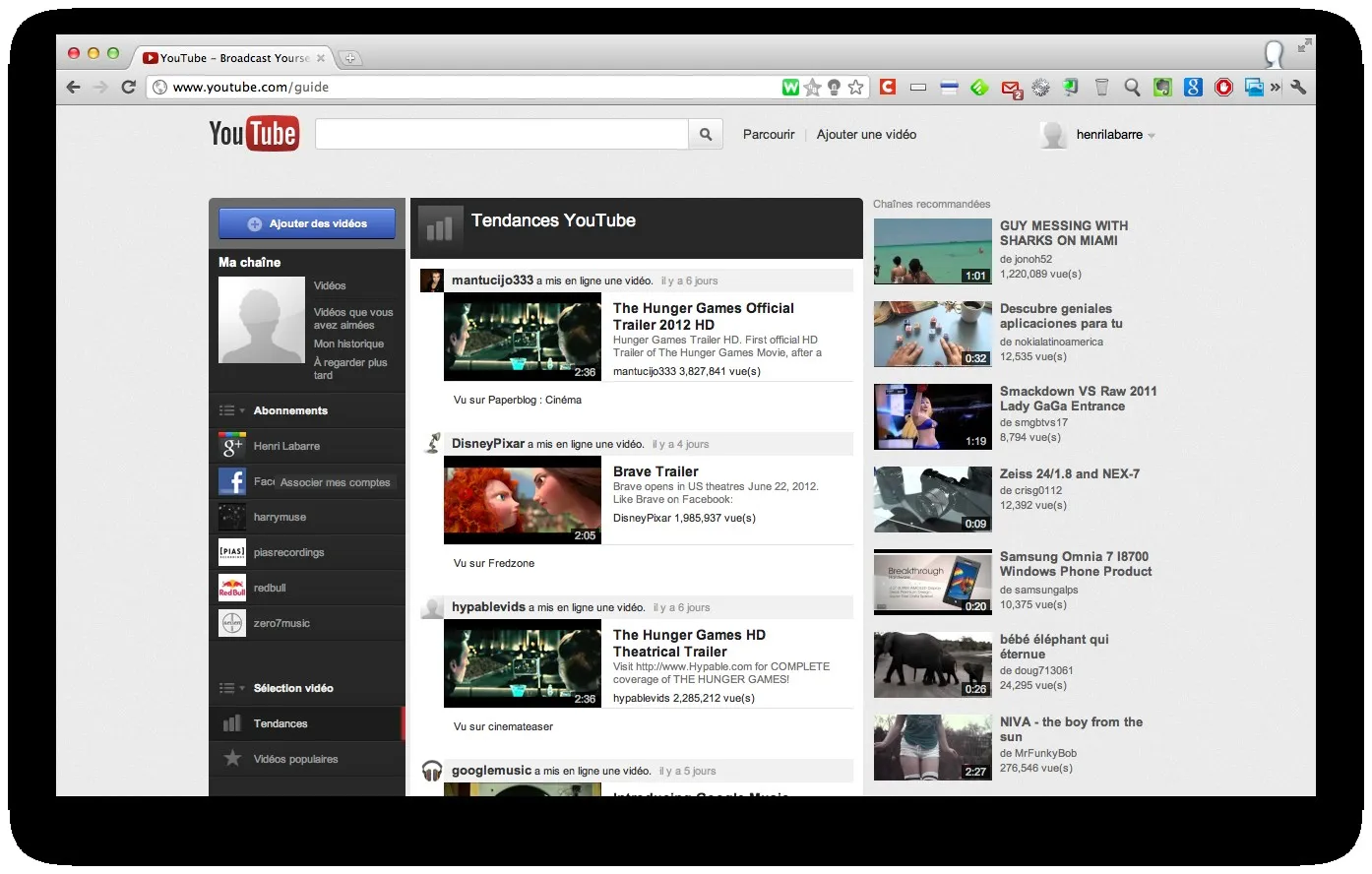Viewport: 1372px width, 874px height.
Task: Click the address bar URL
Action: (251, 87)
